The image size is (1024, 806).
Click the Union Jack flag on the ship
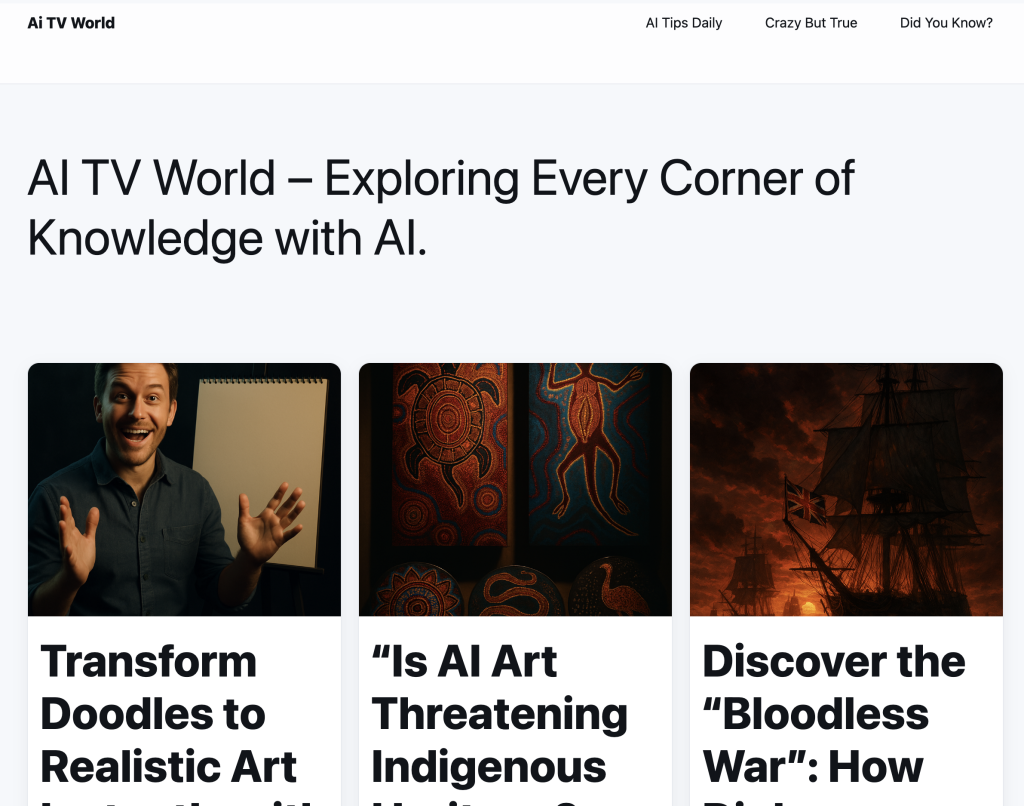(805, 502)
